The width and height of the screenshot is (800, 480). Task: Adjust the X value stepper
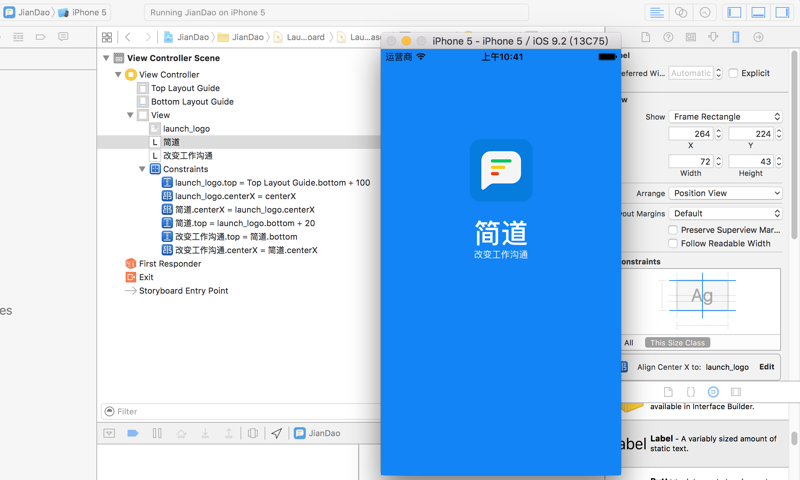(x=718, y=134)
